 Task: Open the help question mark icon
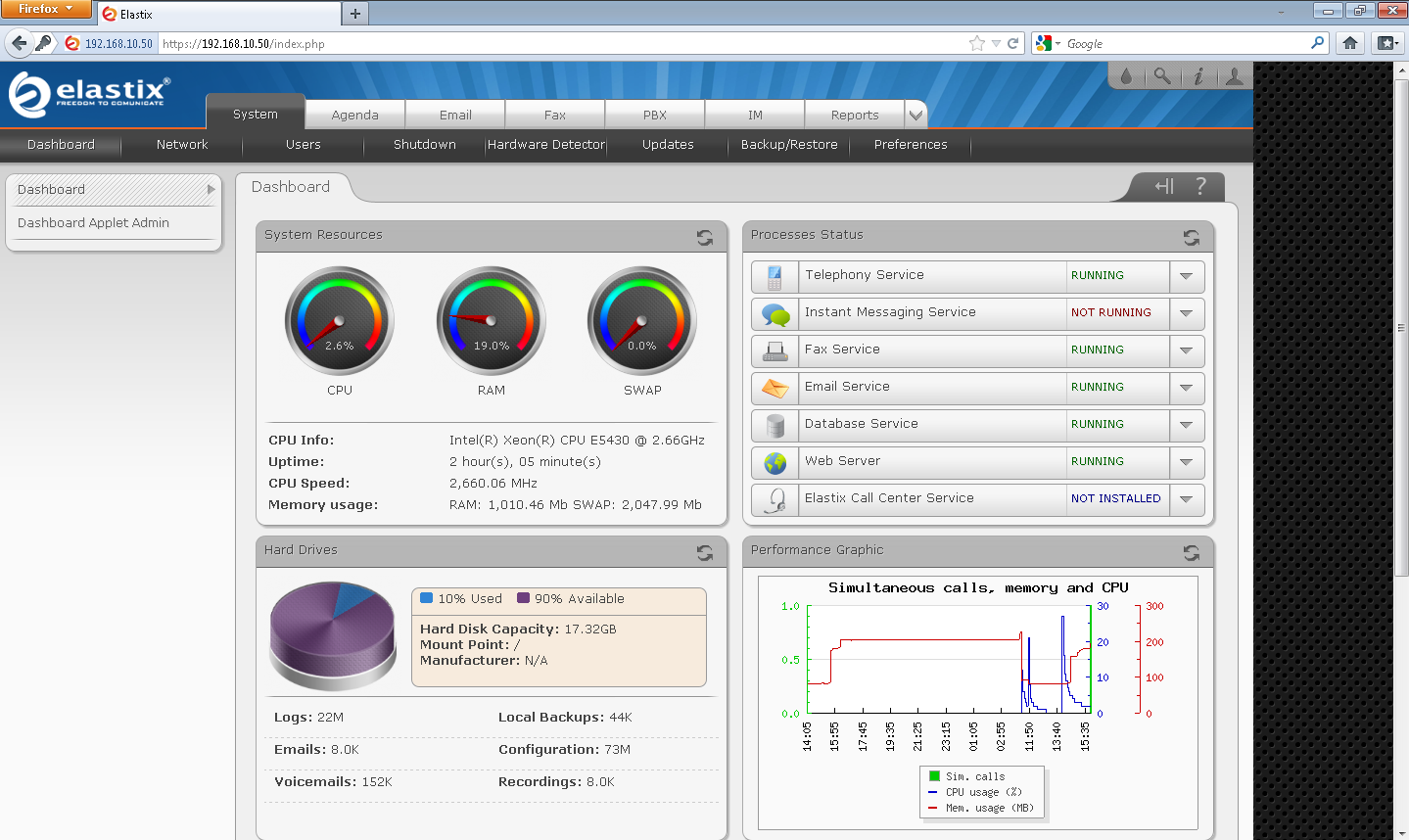click(1200, 186)
